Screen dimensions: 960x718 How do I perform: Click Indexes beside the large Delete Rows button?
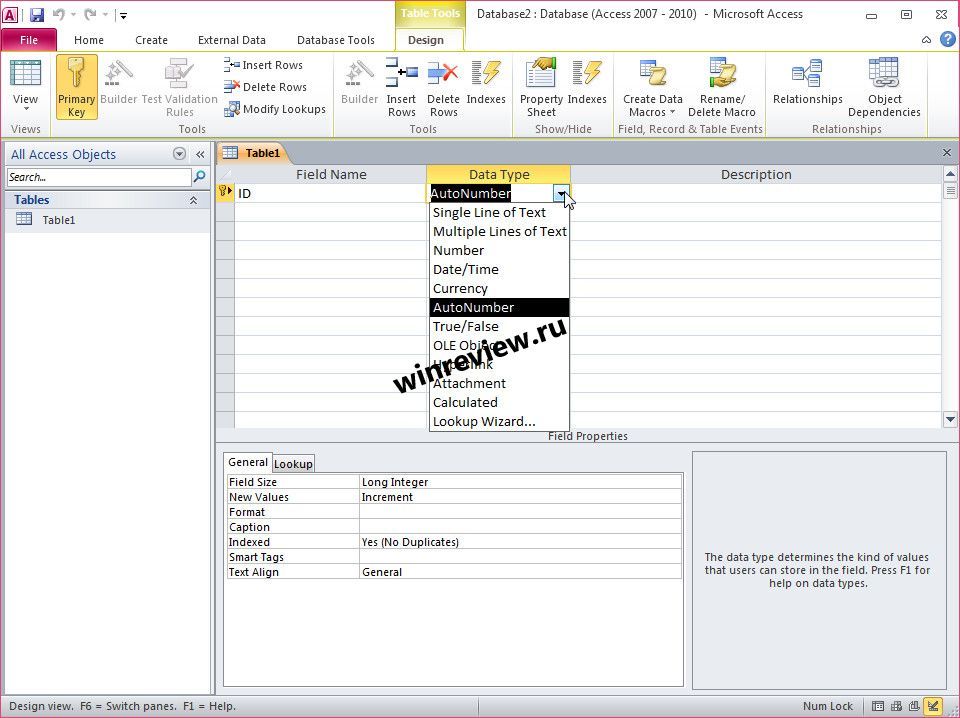[486, 81]
